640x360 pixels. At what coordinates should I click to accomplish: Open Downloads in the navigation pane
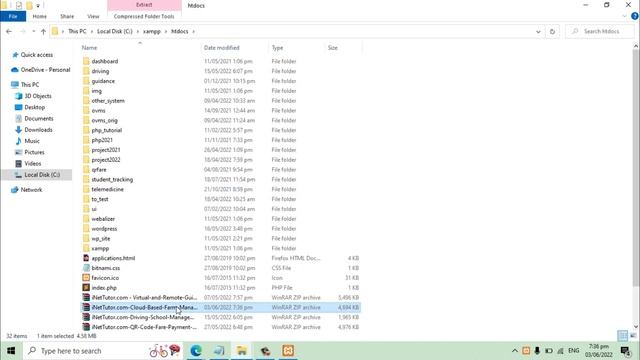click(x=38, y=130)
